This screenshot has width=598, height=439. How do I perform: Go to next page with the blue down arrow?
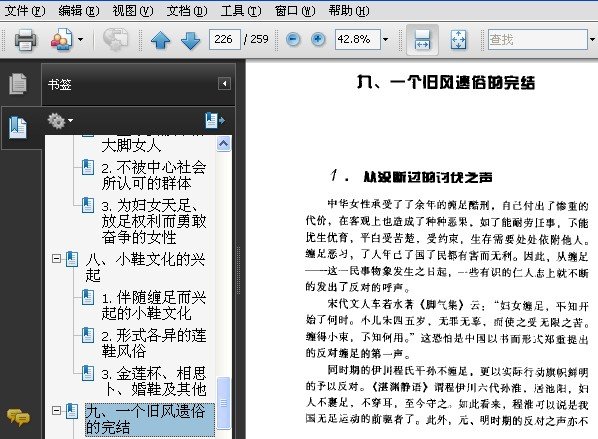pos(190,40)
